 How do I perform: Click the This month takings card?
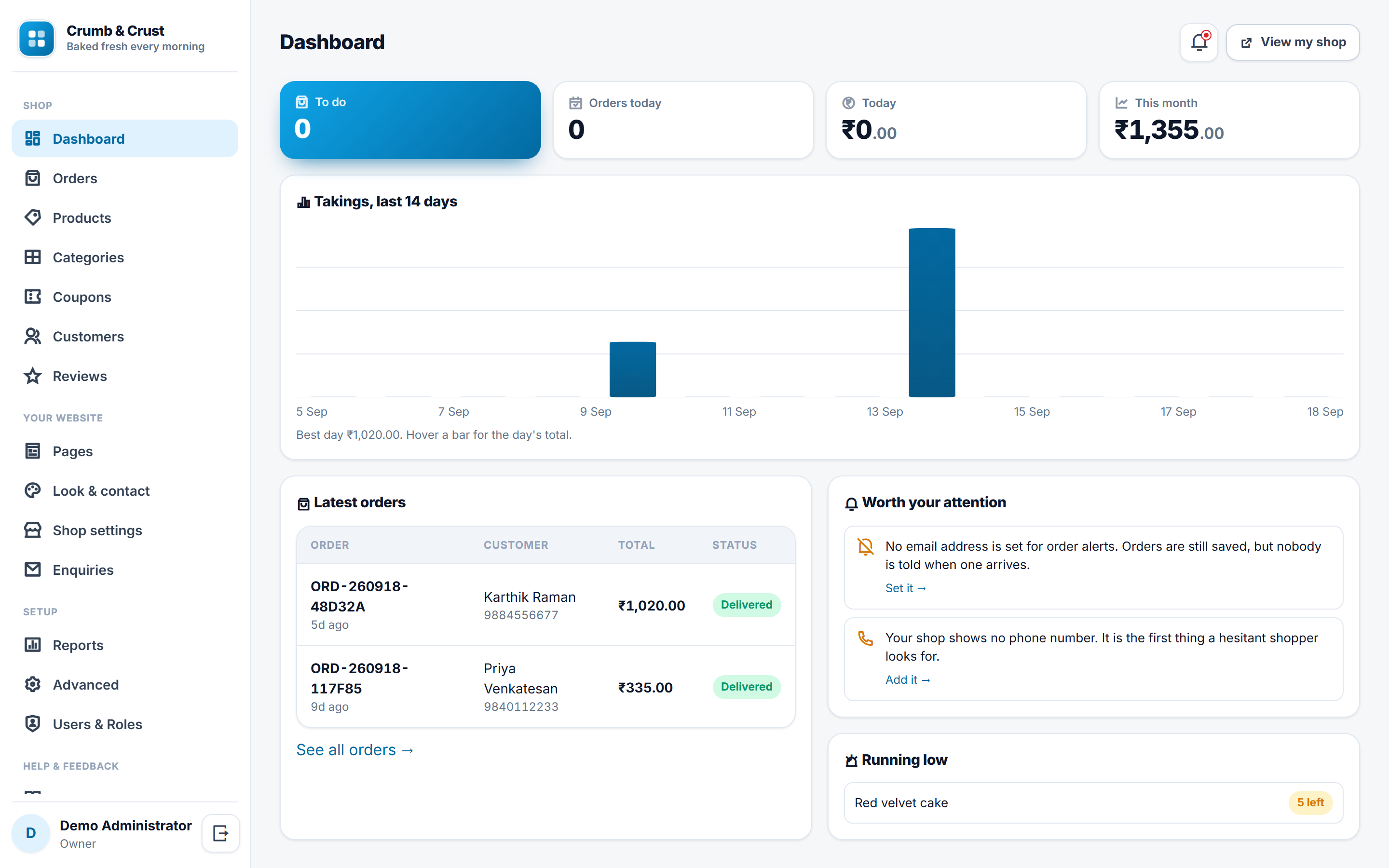tap(1229, 120)
